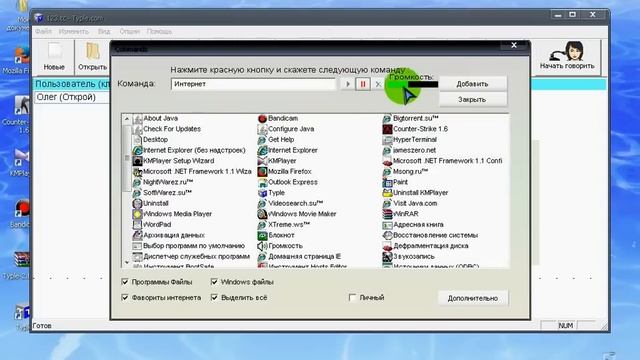Image resolution: width=640 pixels, height=360 pixels.
Task: Click the X clear button beside record
Action: coord(378,84)
